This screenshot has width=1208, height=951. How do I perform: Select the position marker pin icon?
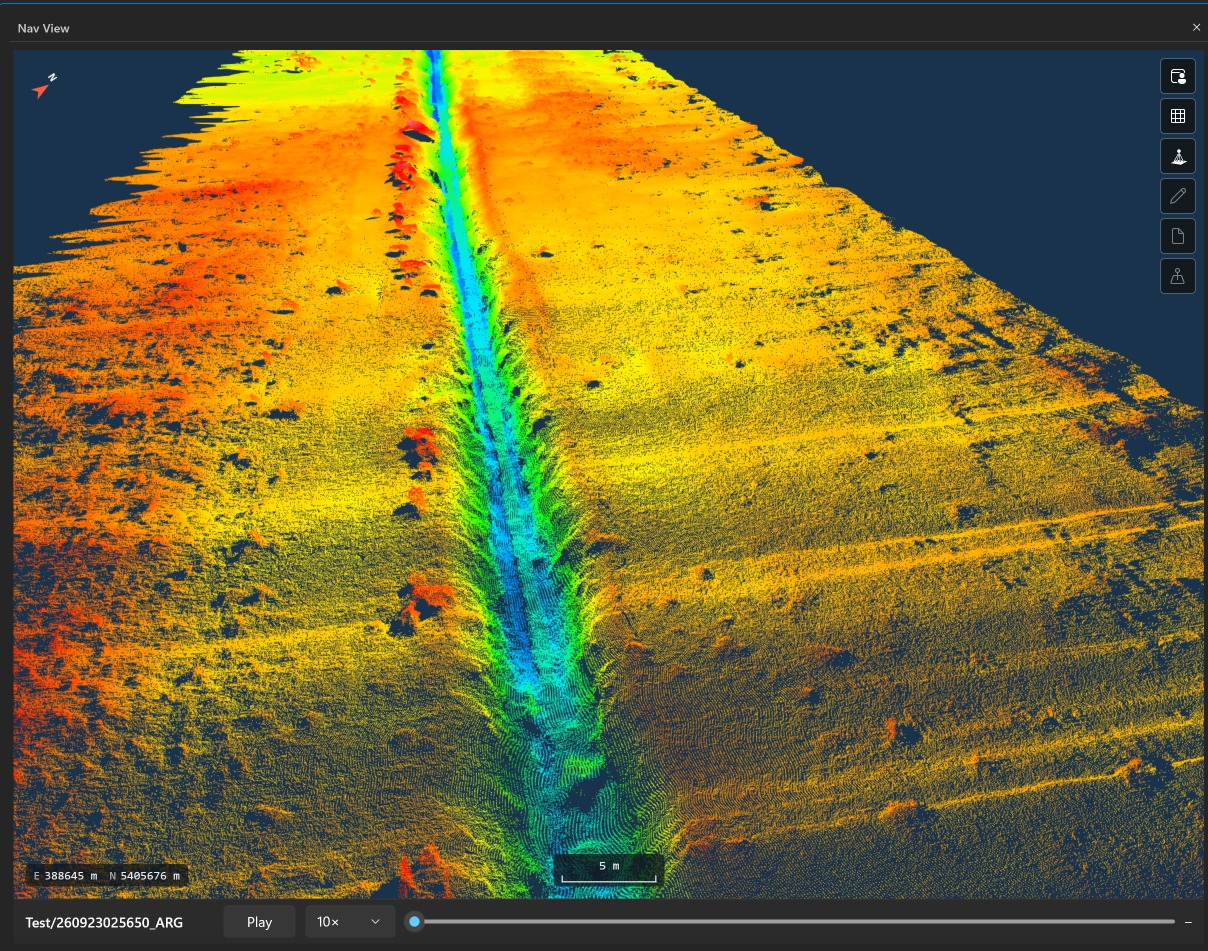1178,276
